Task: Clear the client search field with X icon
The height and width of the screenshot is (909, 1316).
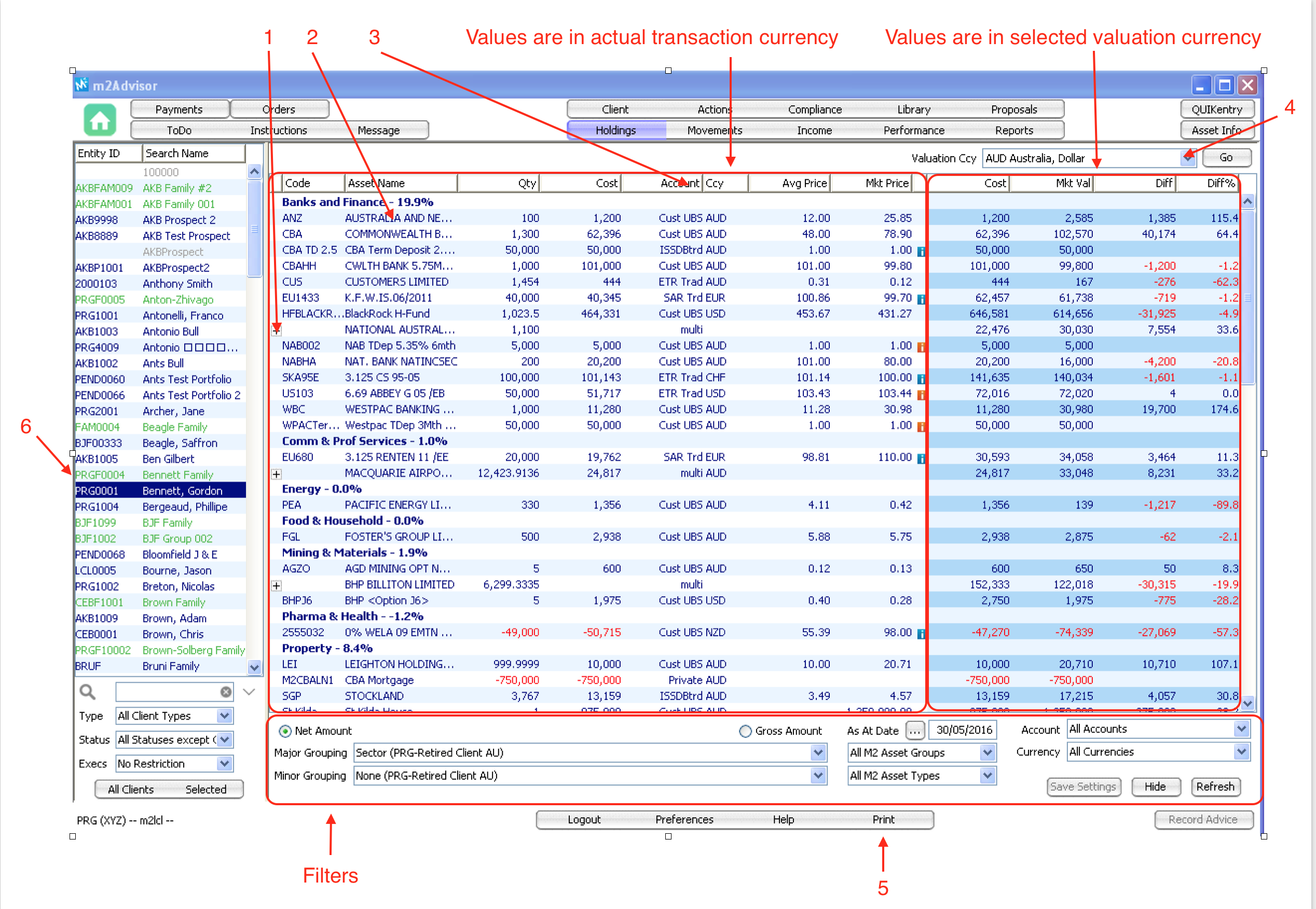Action: (x=226, y=692)
